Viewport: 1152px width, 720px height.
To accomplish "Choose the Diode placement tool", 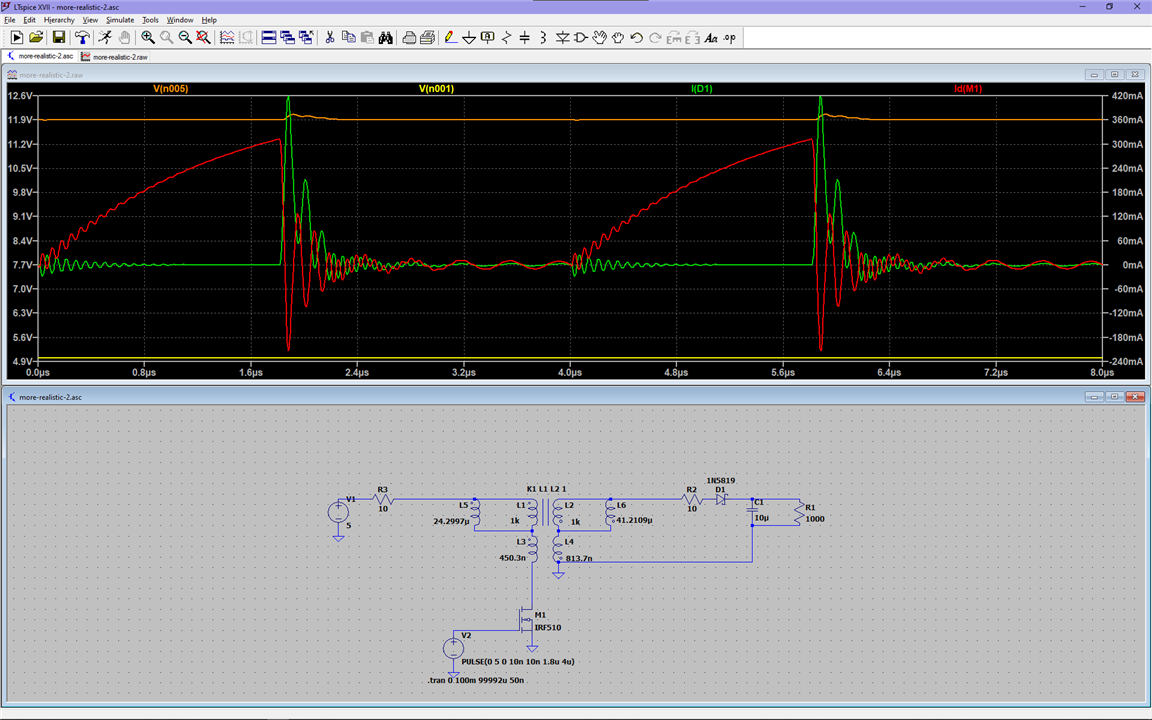I will click(x=563, y=38).
